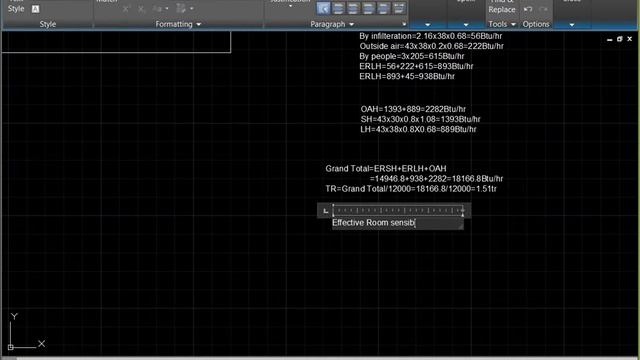The height and width of the screenshot is (360, 640).
Task: Set paragraph alignment to Center
Action: coord(353,8)
